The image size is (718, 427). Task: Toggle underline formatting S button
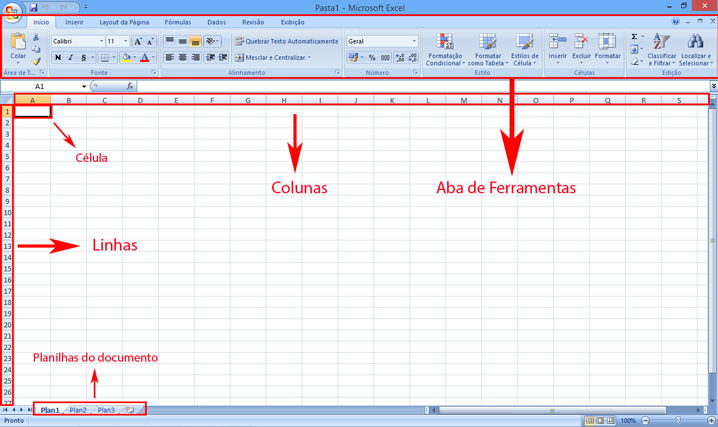[x=83, y=58]
